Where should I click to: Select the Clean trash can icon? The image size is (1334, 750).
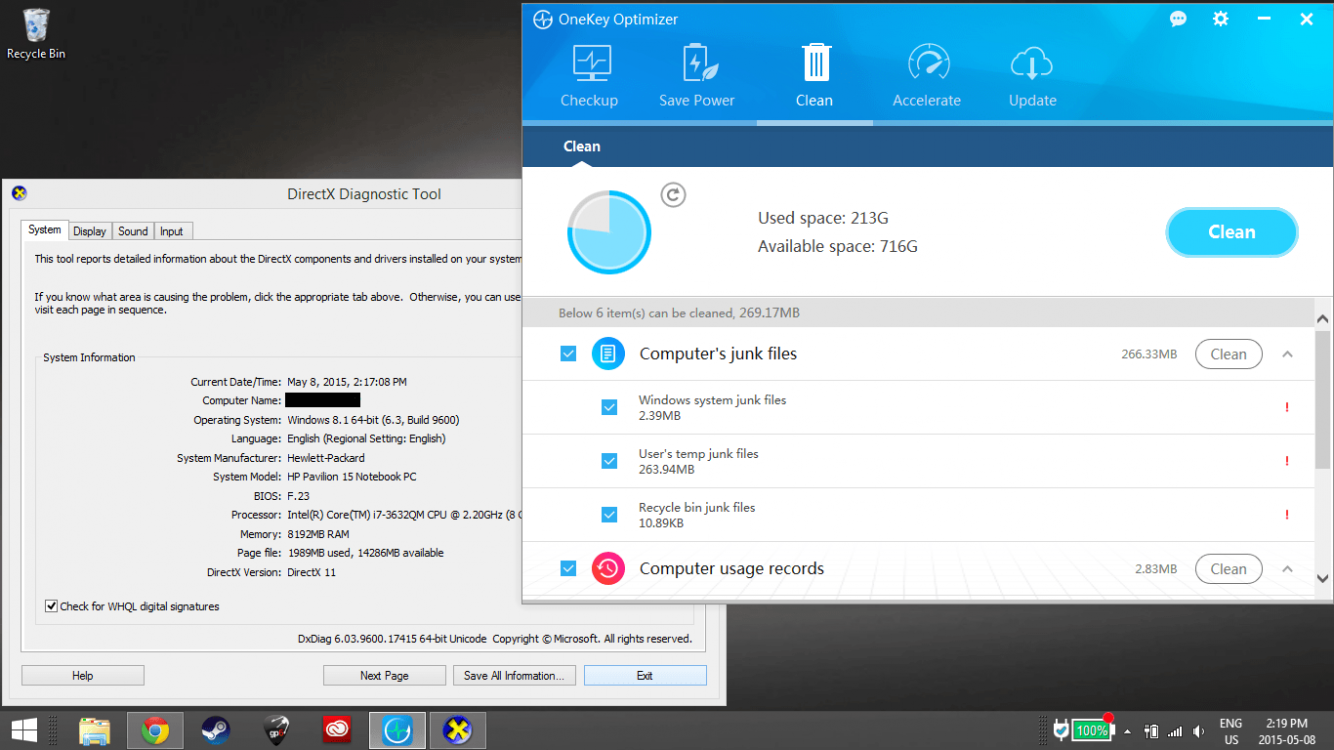(815, 62)
